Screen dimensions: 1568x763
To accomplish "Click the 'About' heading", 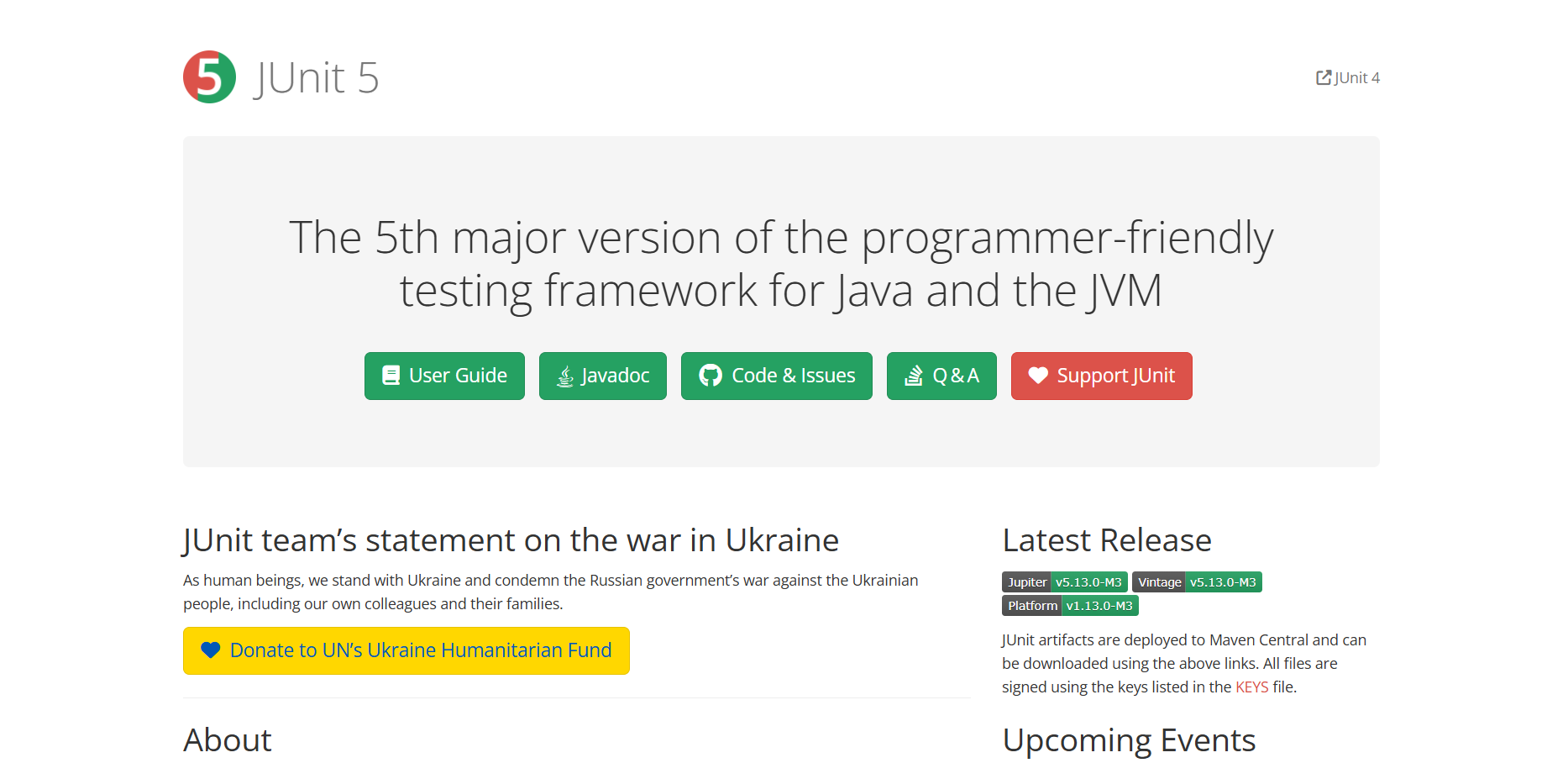I will tap(228, 740).
